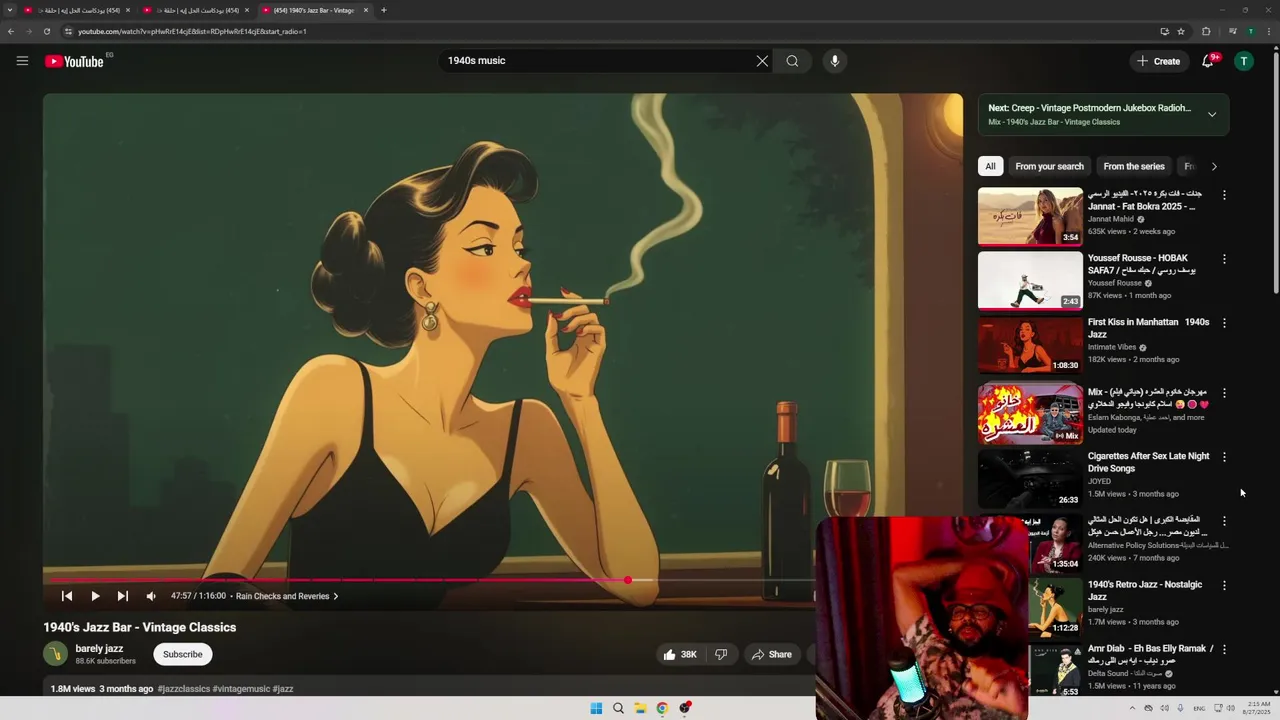Open options for First Kiss in Manhattan
The height and width of the screenshot is (720, 1280).
point(1224,323)
